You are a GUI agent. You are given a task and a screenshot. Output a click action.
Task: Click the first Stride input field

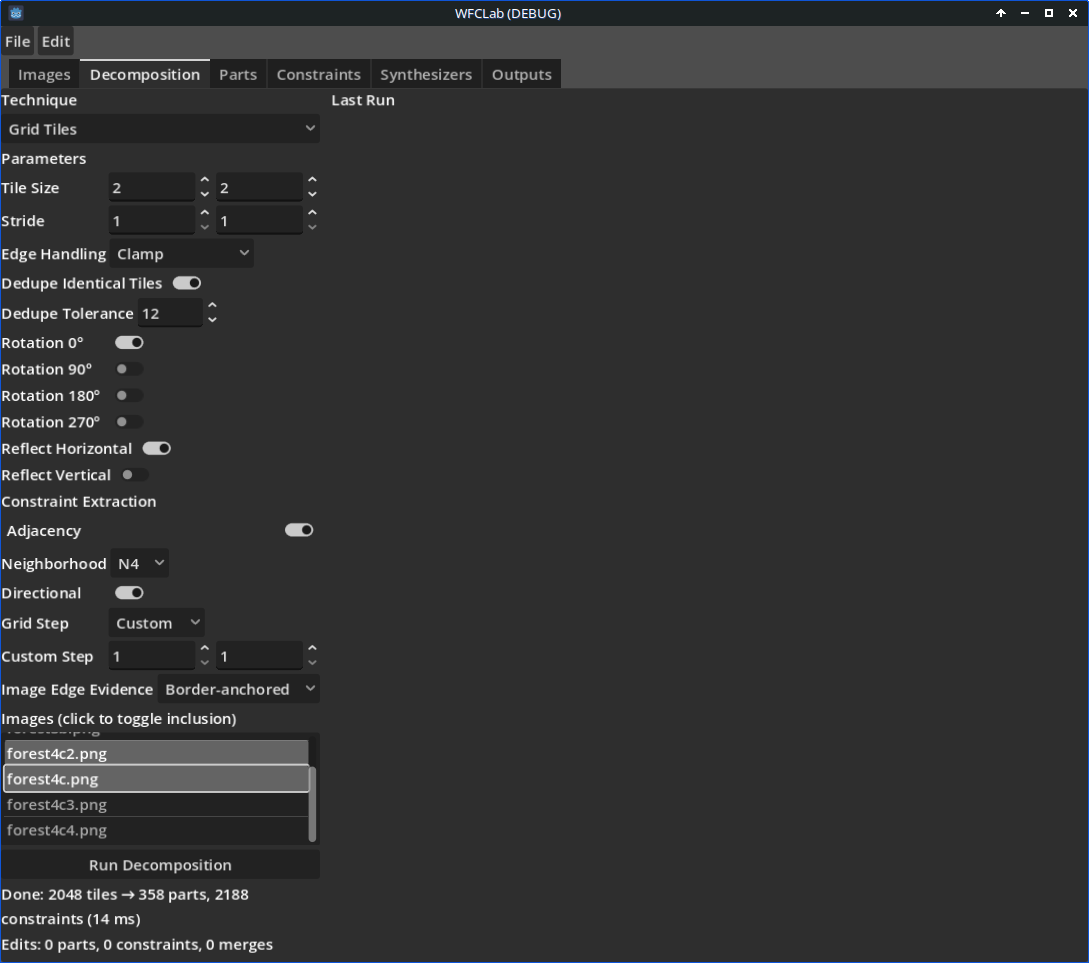(x=152, y=221)
